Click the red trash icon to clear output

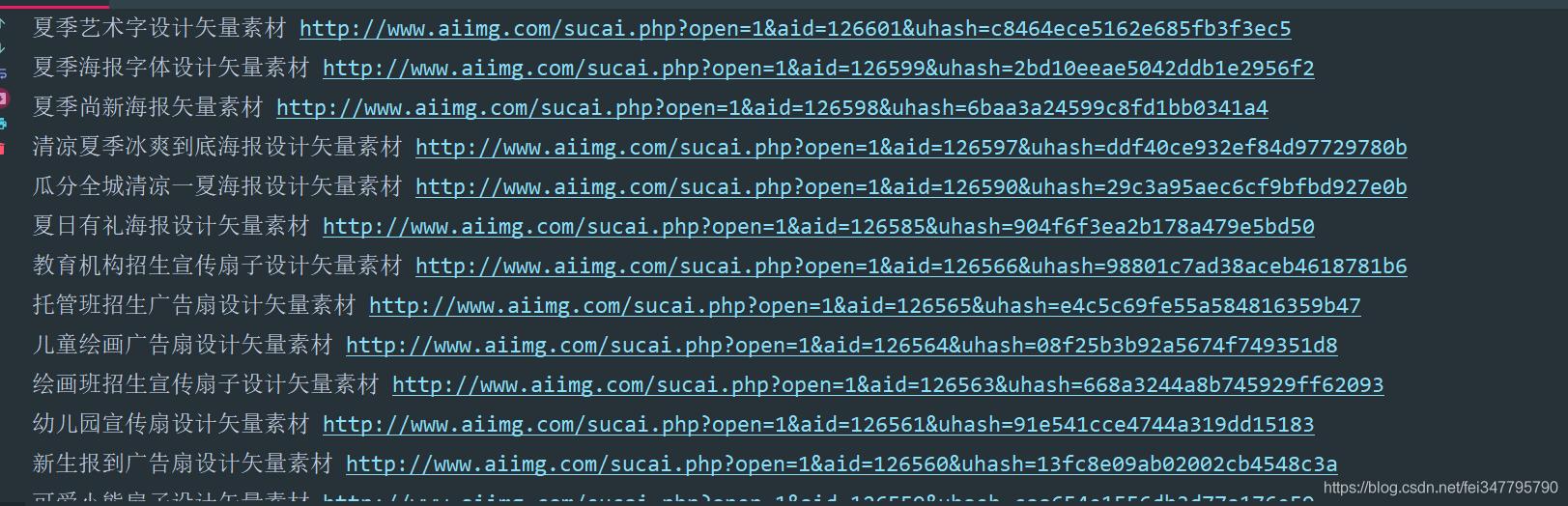pos(3,148)
